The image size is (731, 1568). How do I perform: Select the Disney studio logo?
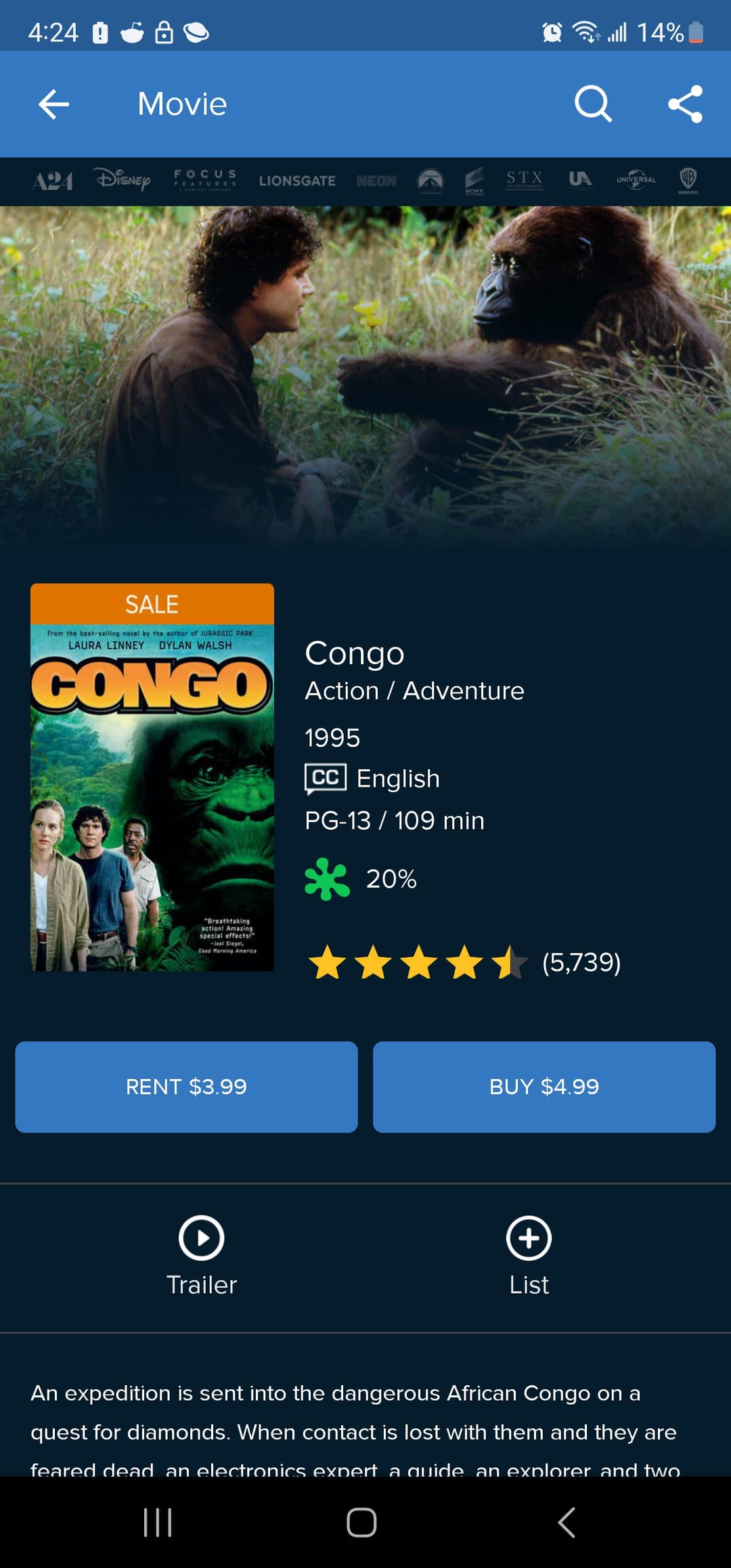(x=123, y=180)
